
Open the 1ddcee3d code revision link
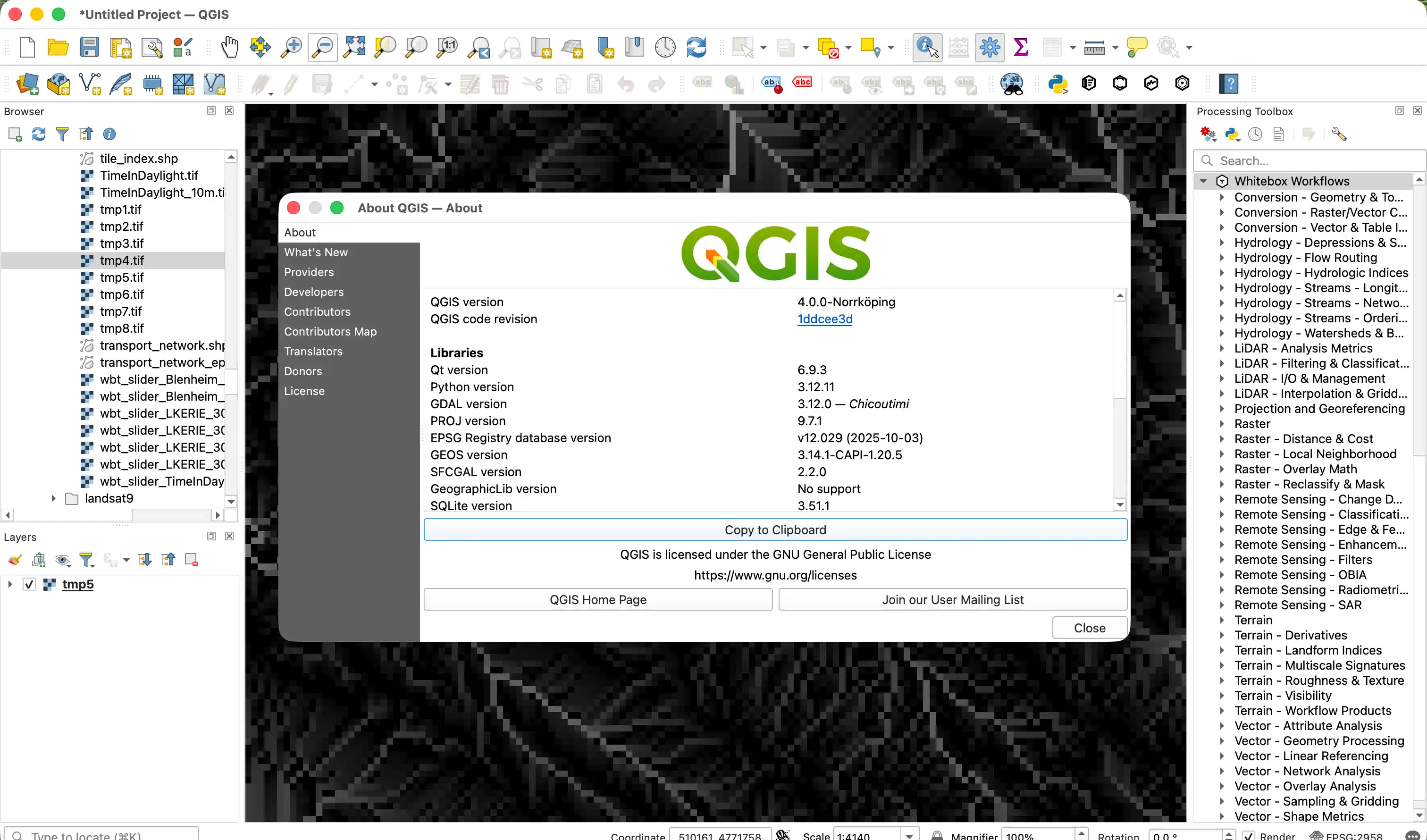(824, 319)
